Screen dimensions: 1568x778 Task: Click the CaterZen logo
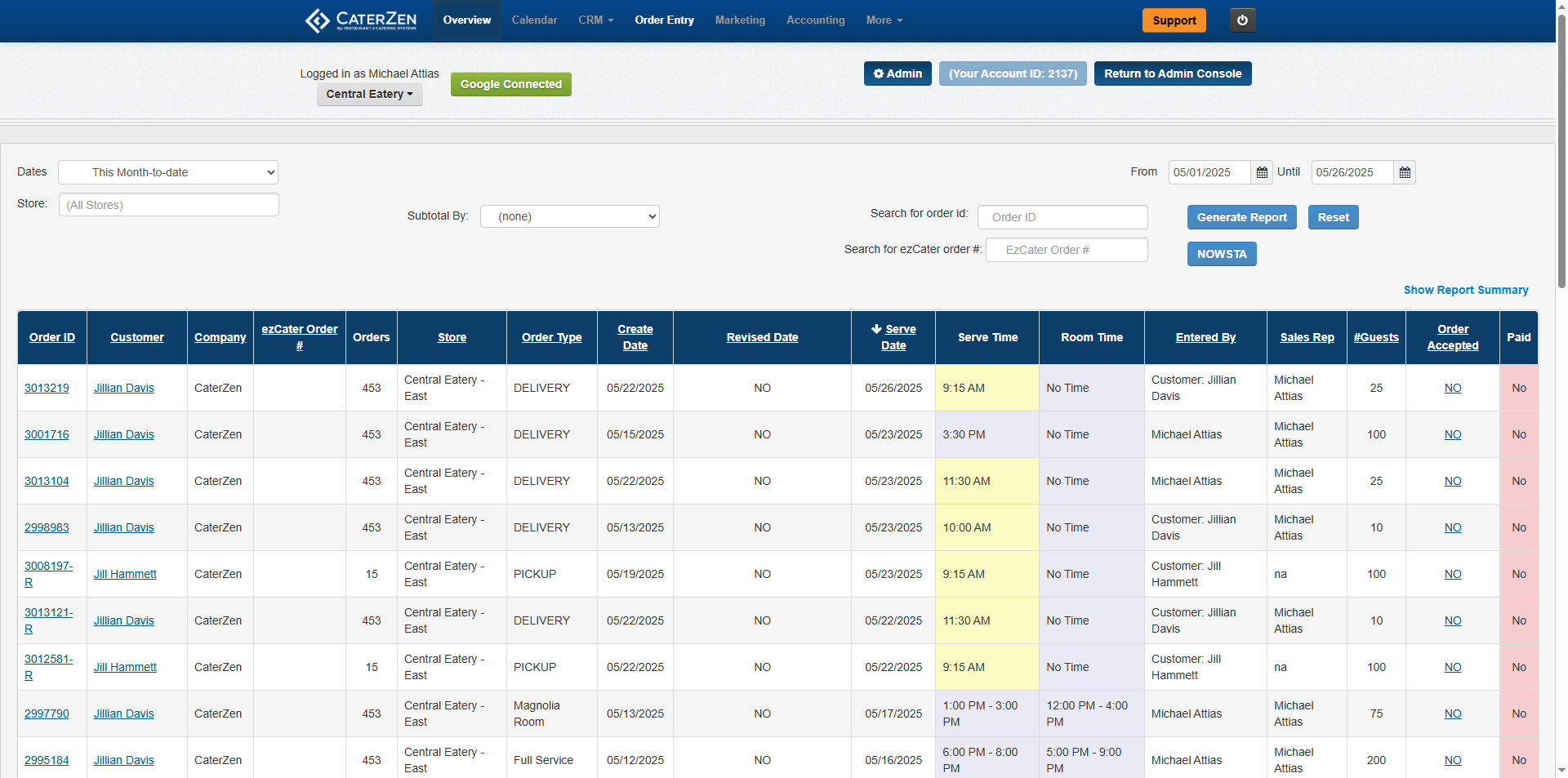click(x=361, y=20)
